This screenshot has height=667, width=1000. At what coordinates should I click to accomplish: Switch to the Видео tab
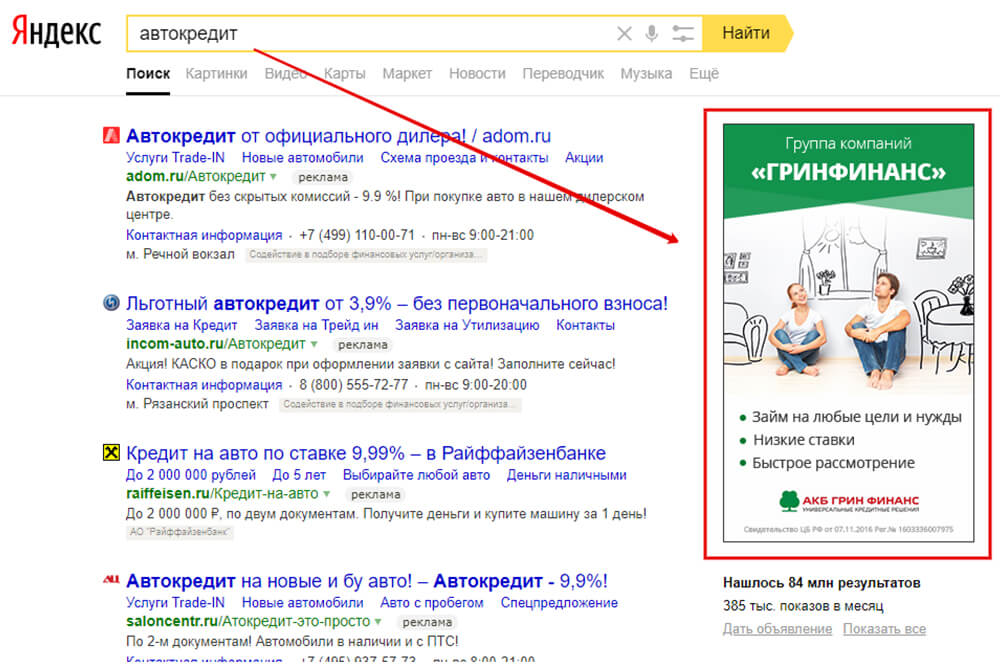285,74
